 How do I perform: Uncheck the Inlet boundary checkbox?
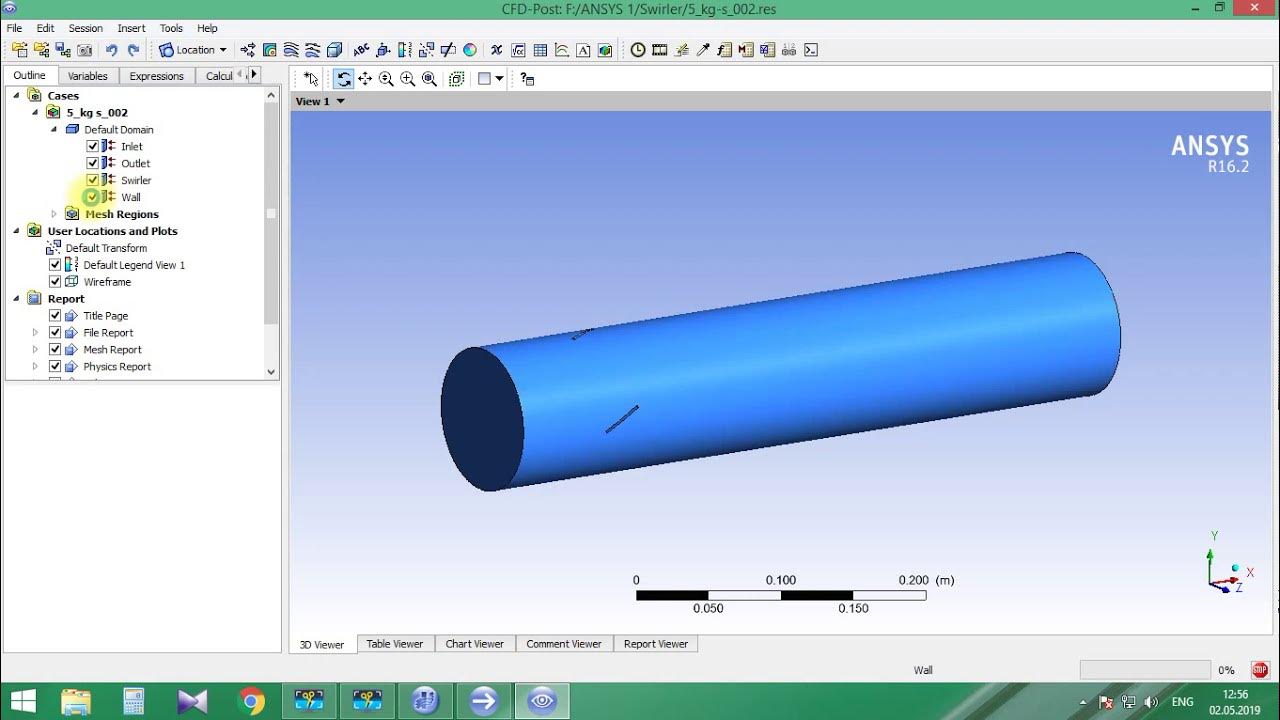click(x=93, y=146)
